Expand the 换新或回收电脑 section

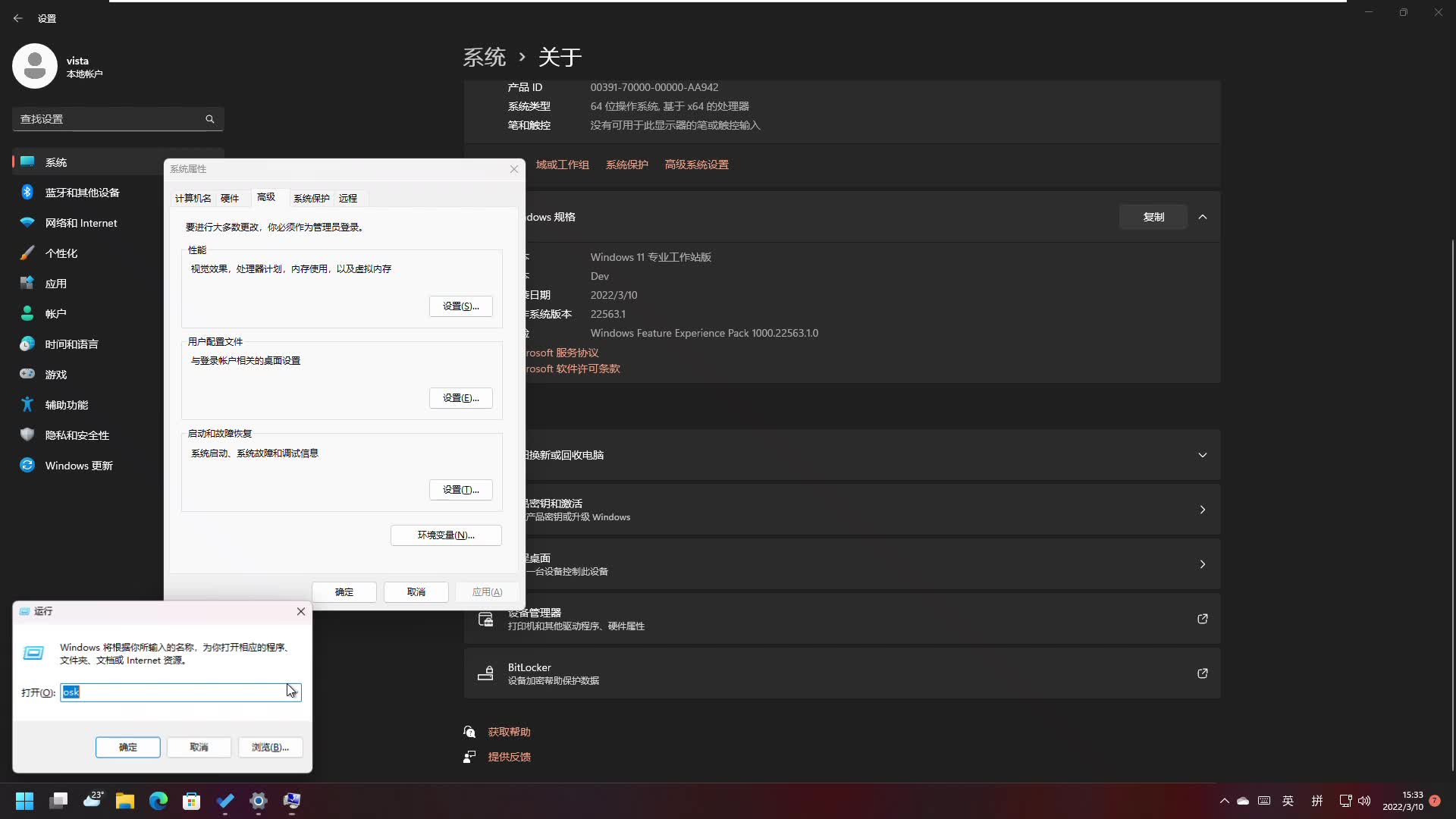[x=1203, y=455]
